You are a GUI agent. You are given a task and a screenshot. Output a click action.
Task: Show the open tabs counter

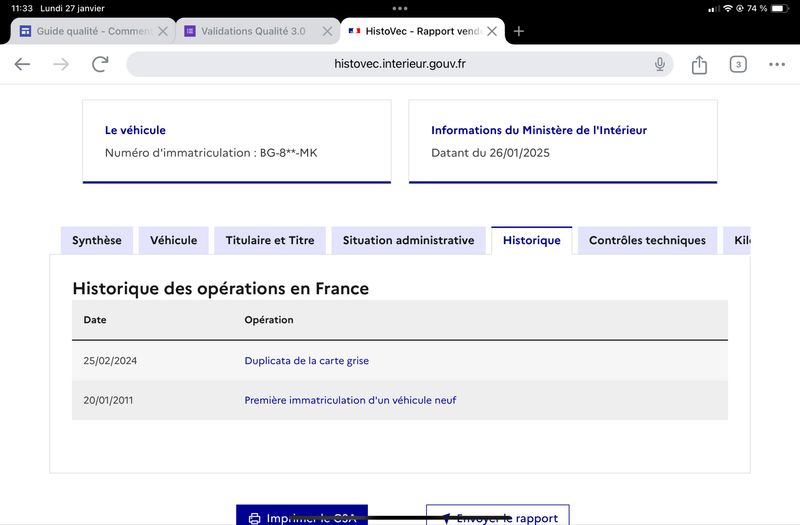point(738,64)
